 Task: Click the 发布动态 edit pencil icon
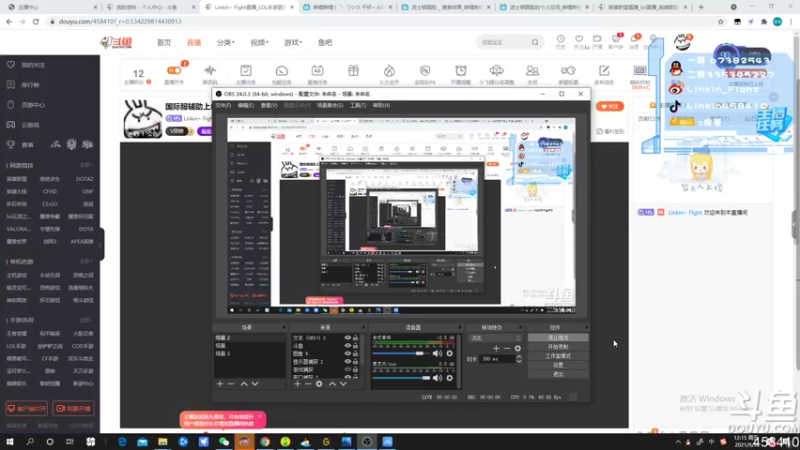tap(604, 71)
